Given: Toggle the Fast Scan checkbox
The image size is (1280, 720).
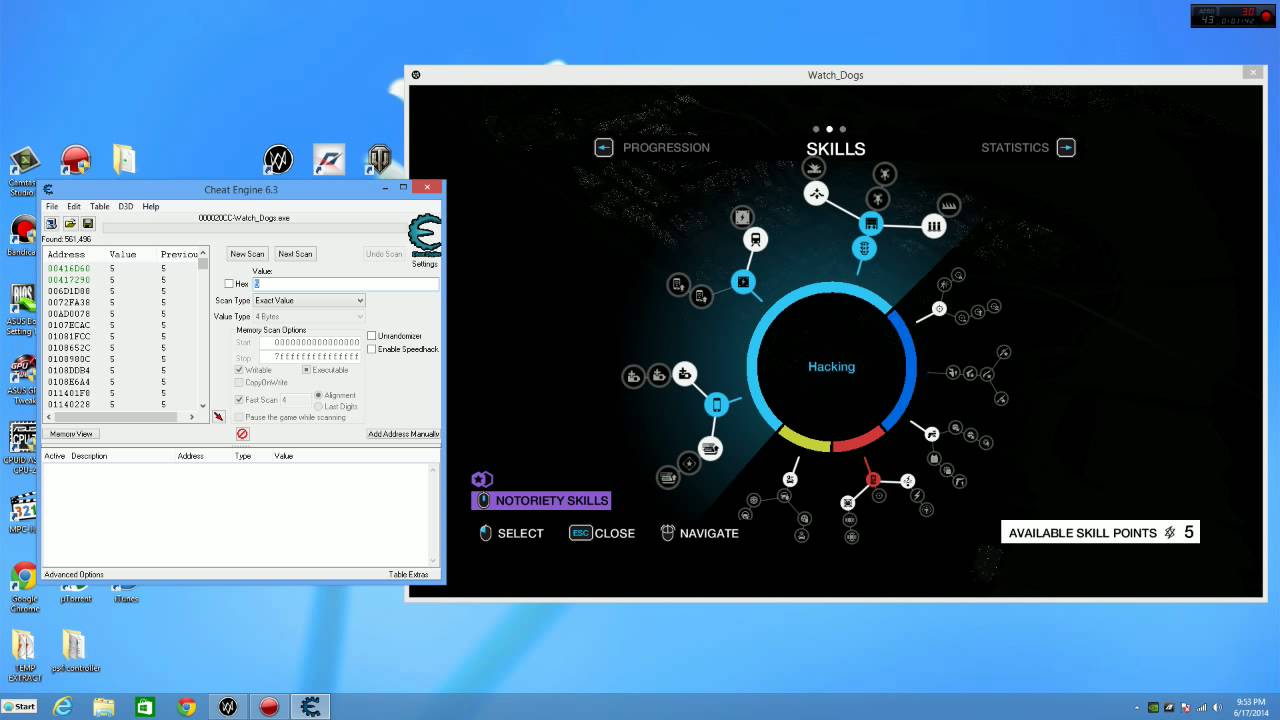Looking at the screenshot, I should (x=239, y=400).
